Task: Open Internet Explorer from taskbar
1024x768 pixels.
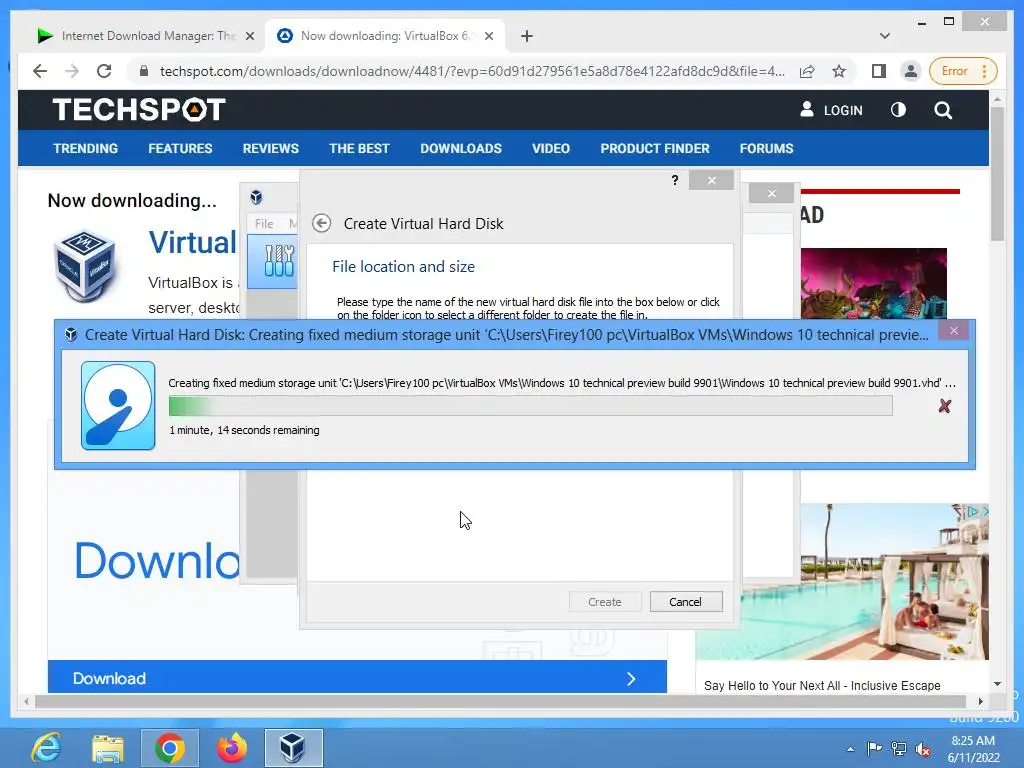Action: [46, 748]
